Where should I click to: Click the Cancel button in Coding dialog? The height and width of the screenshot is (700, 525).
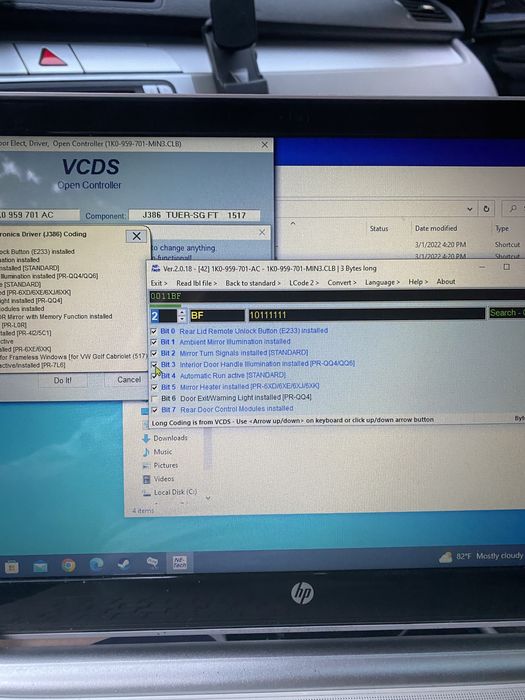[129, 379]
